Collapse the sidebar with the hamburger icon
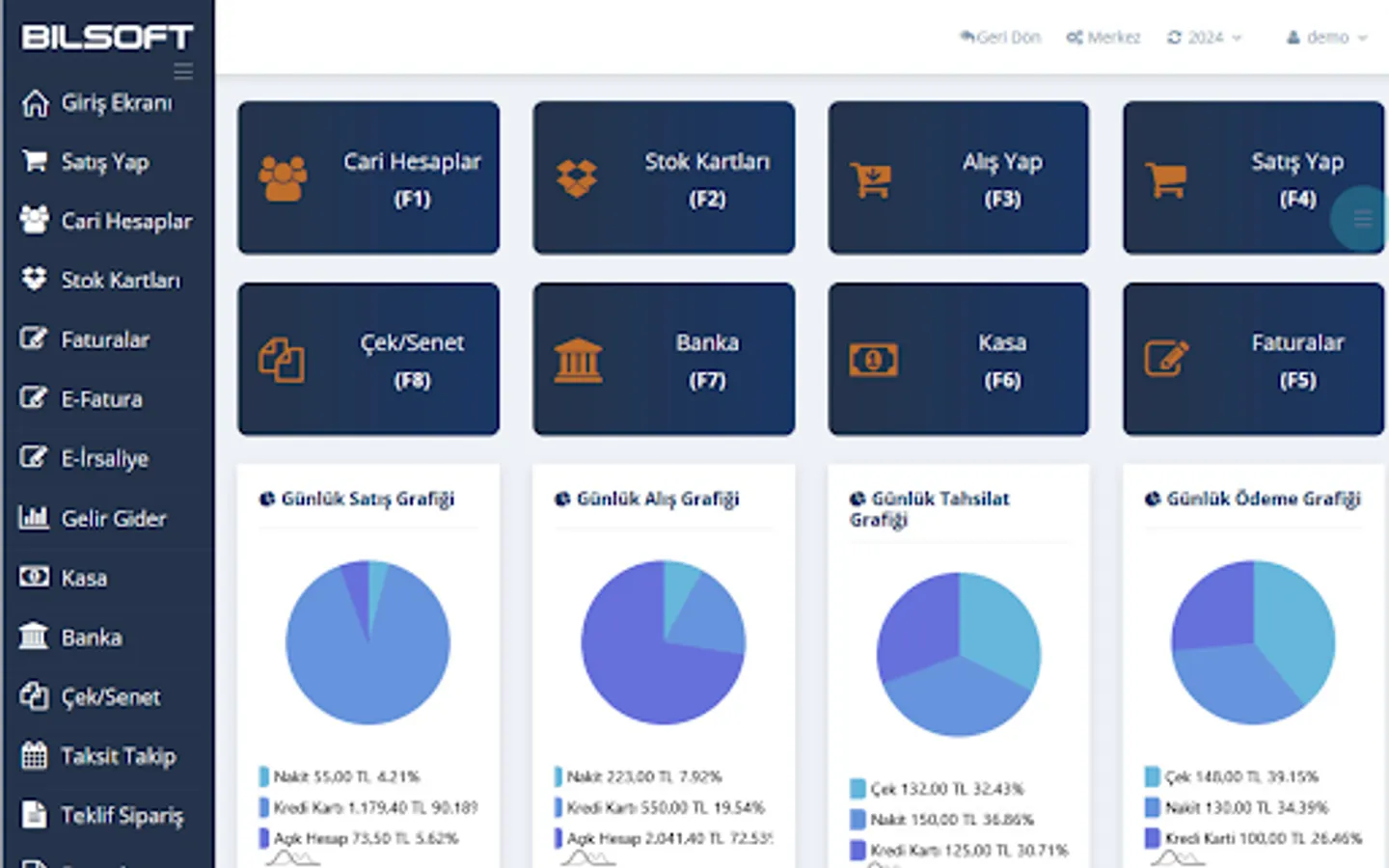The width and height of the screenshot is (1389, 868). point(182,71)
